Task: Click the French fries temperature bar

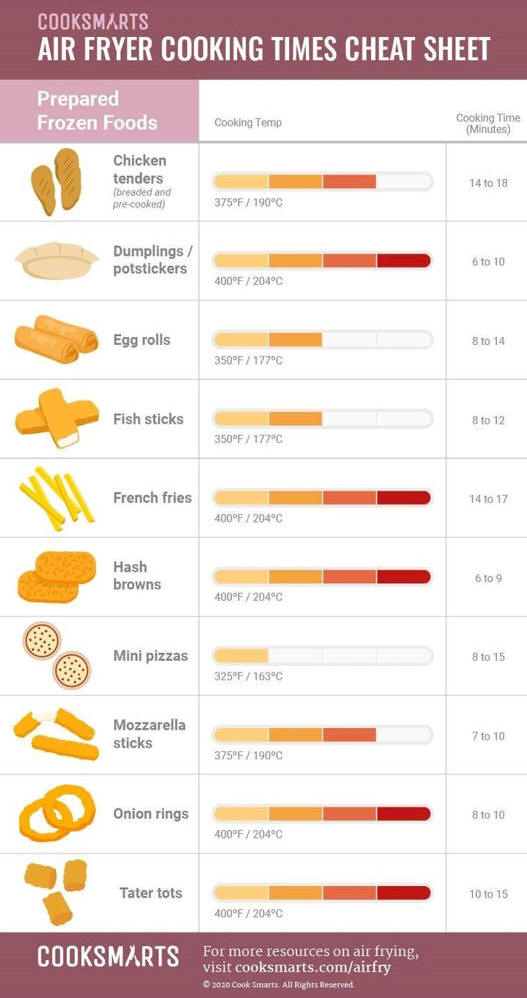Action: tap(322, 498)
